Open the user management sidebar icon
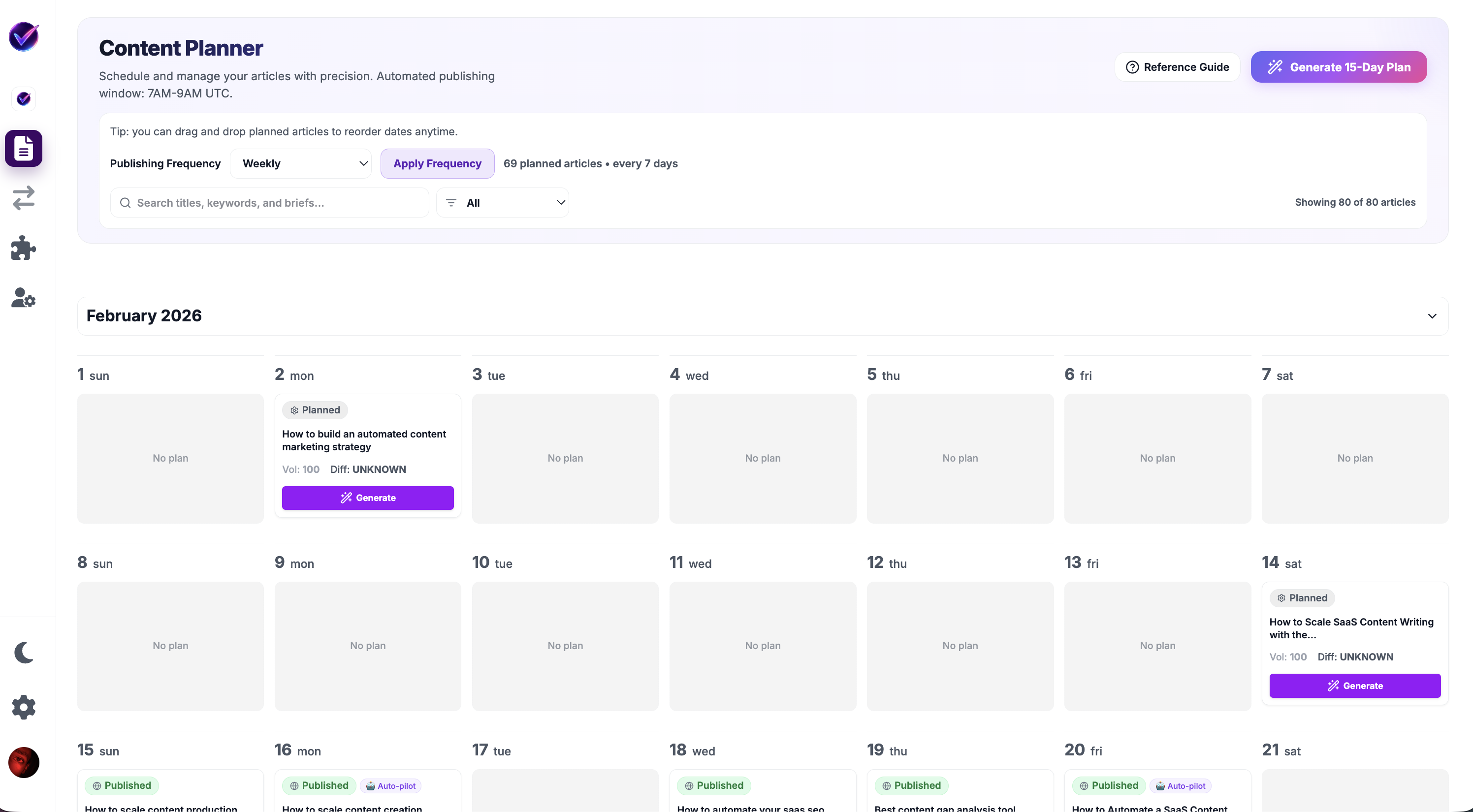1473x812 pixels. [x=24, y=298]
